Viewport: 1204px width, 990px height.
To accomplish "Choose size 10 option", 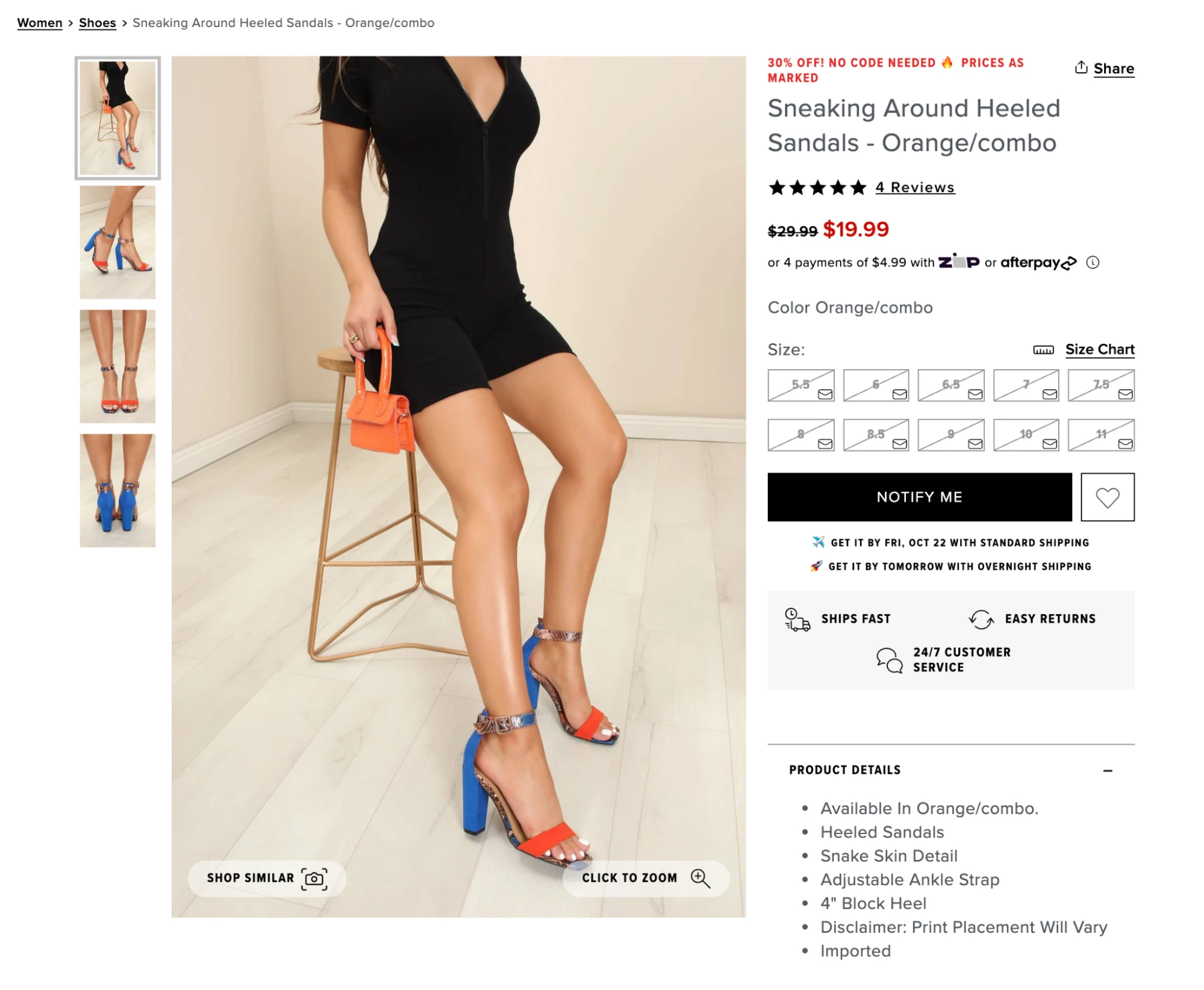I will (1026, 435).
